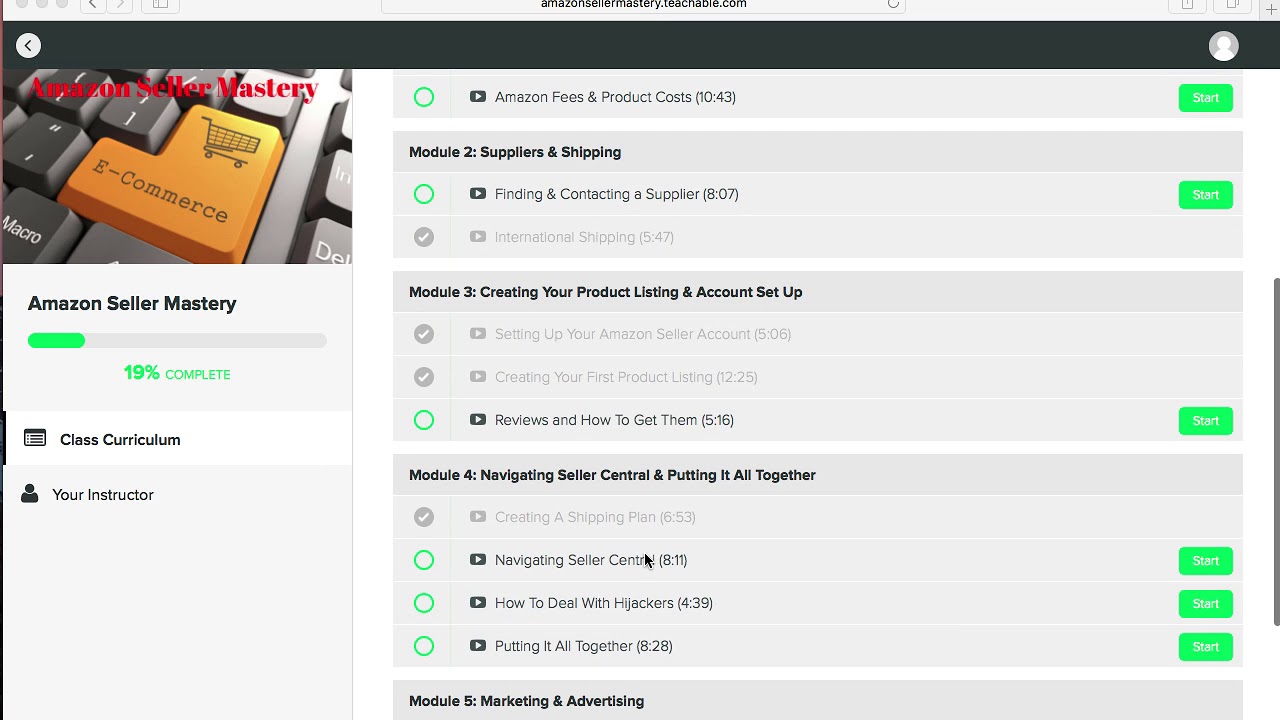Click video icon beside Reviews and How To Get Them
The height and width of the screenshot is (720, 1280).
tap(478, 420)
